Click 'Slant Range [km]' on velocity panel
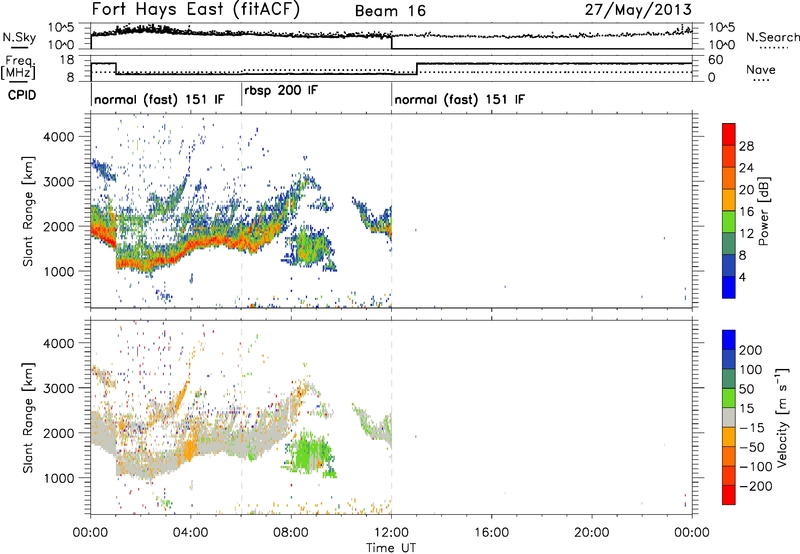 point(28,418)
